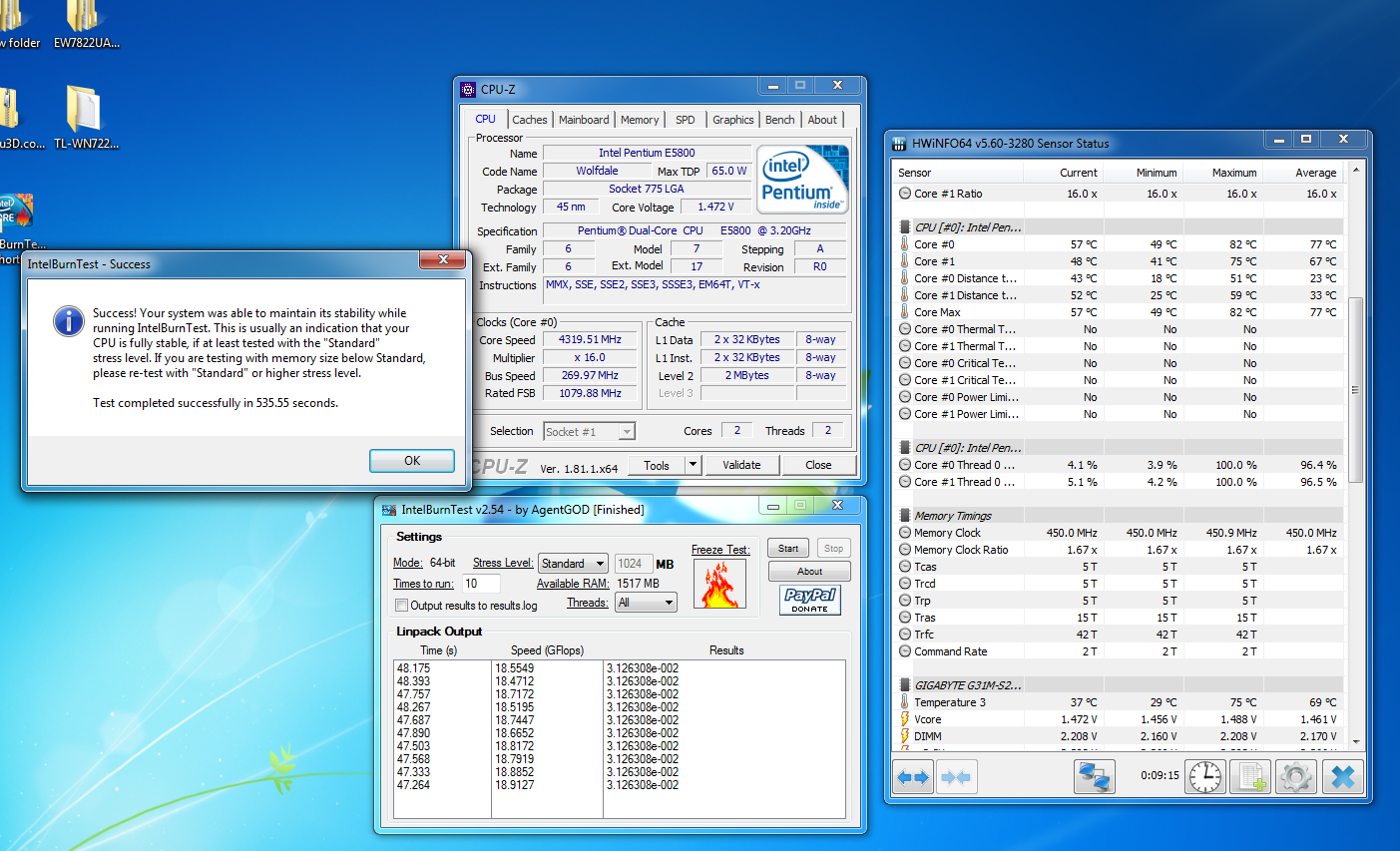Click the Memory Clock sensor icon in HWiNFO
The height and width of the screenshot is (851, 1400).
tap(905, 533)
